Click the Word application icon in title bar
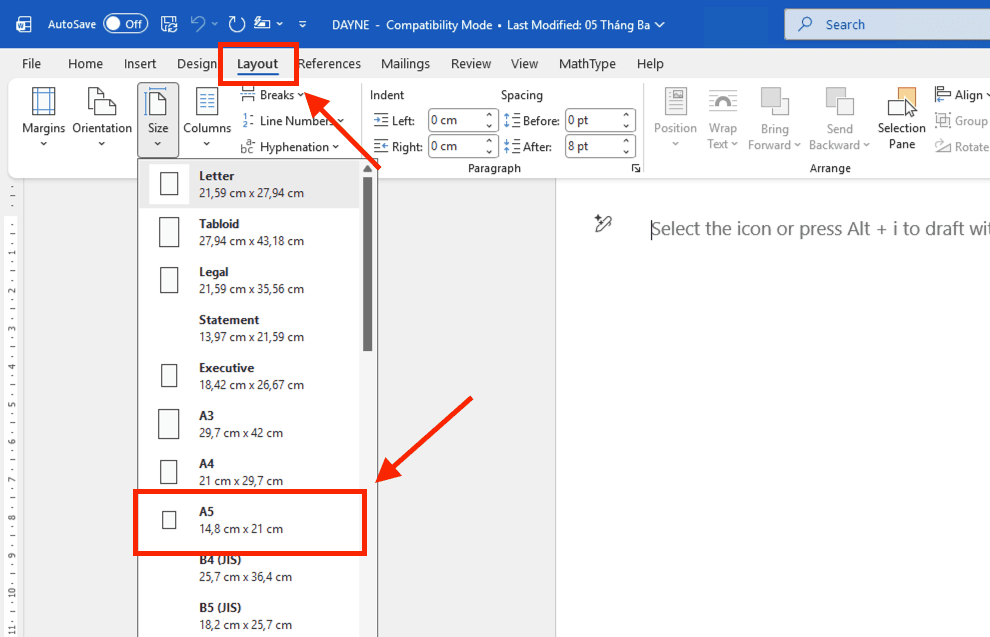This screenshot has width=990, height=637. pos(24,25)
